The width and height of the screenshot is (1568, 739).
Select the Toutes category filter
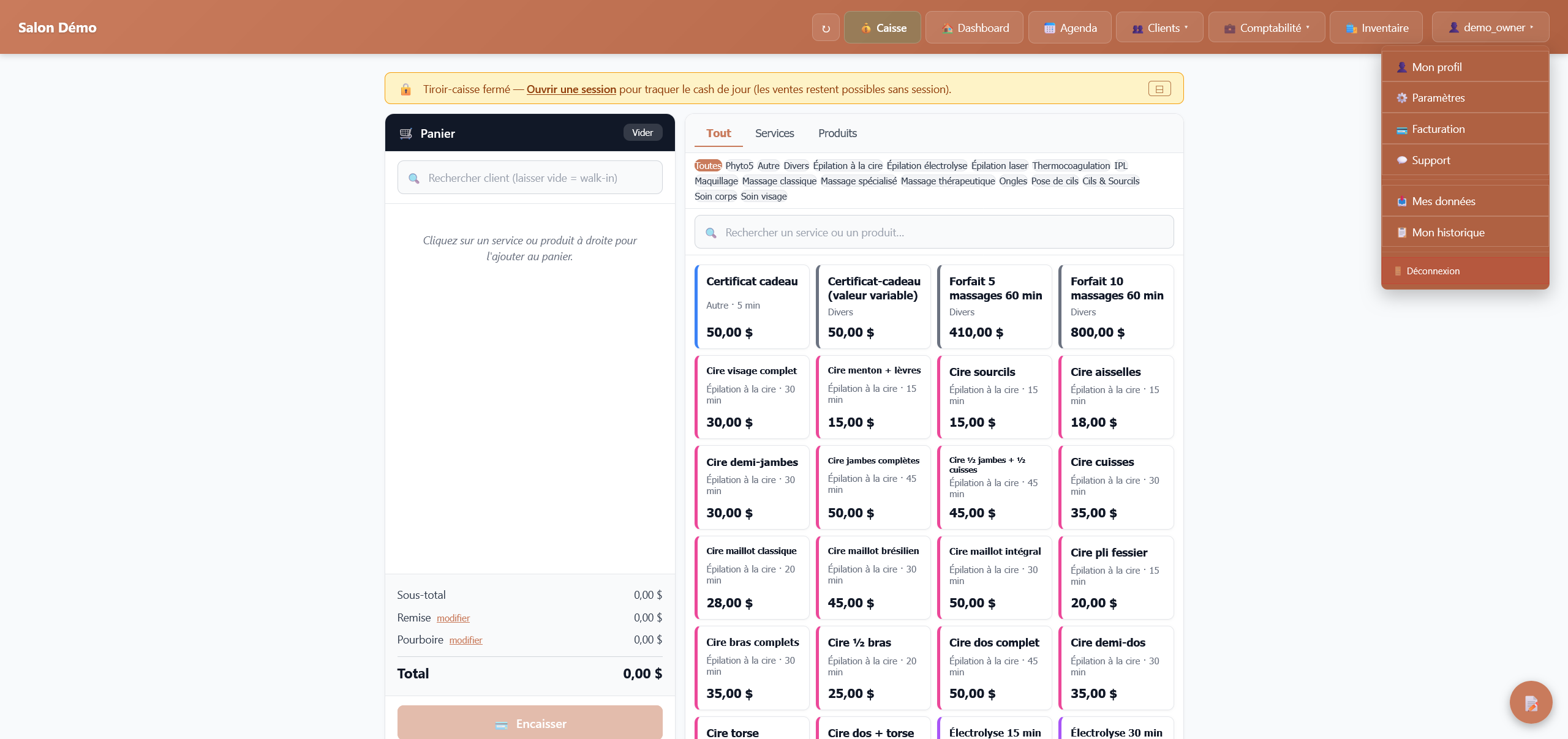pyautogui.click(x=708, y=166)
